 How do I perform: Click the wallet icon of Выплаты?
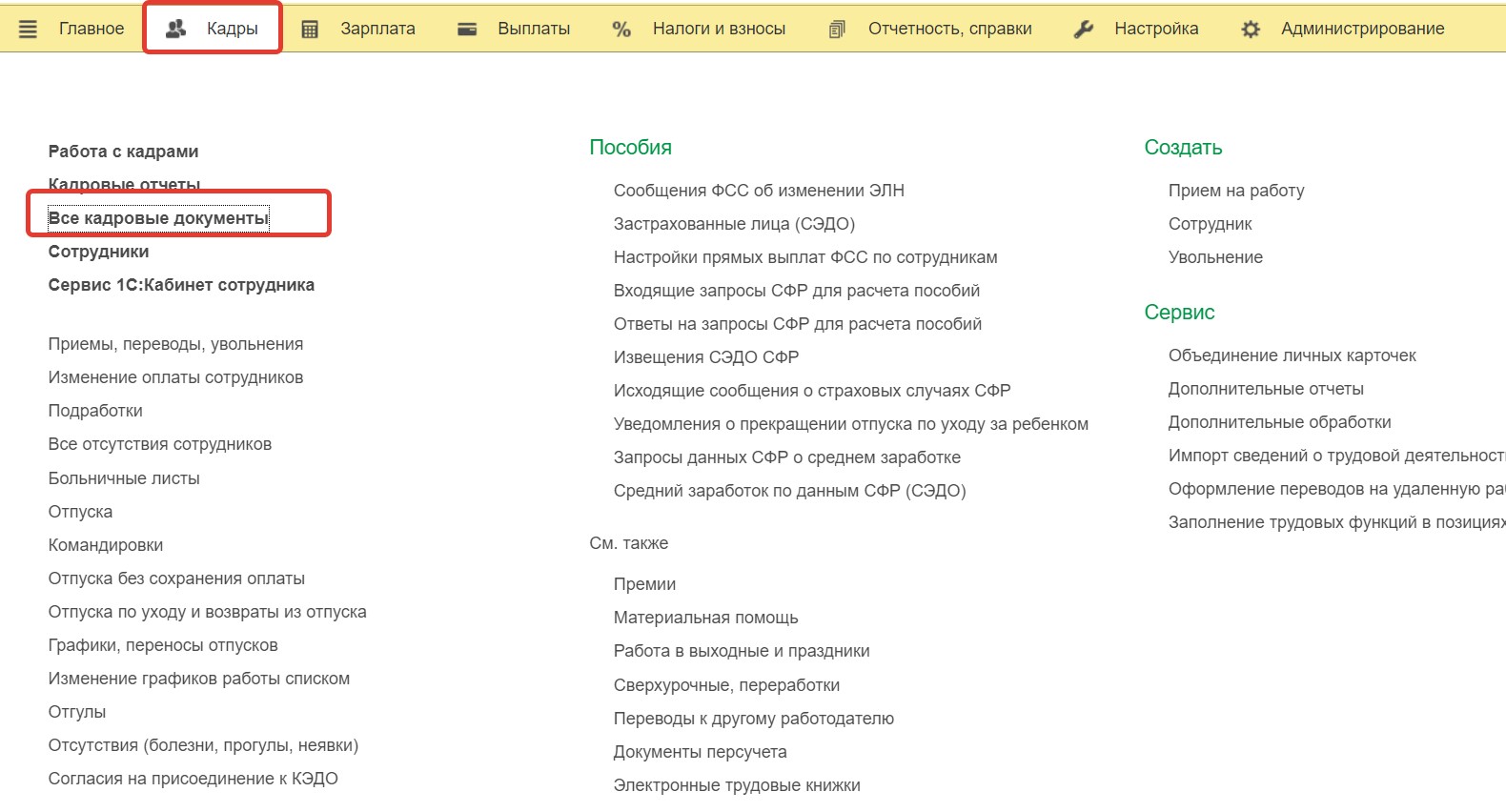[467, 30]
